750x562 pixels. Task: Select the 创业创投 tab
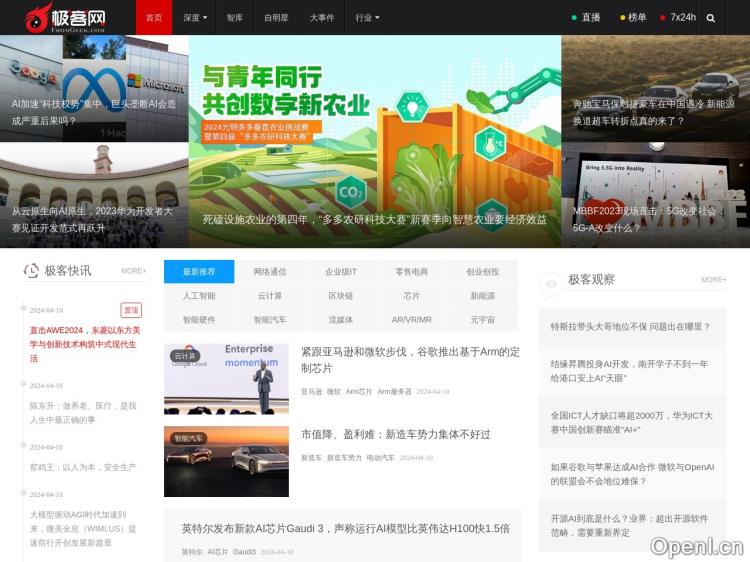pos(483,272)
